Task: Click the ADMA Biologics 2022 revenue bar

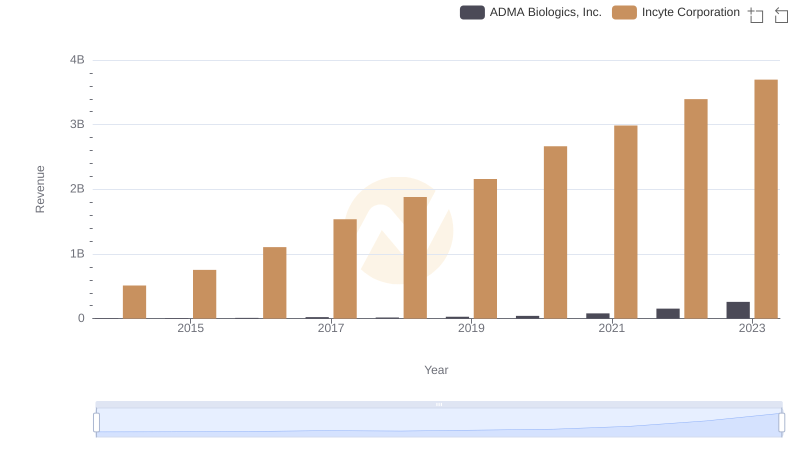Action: click(668, 314)
